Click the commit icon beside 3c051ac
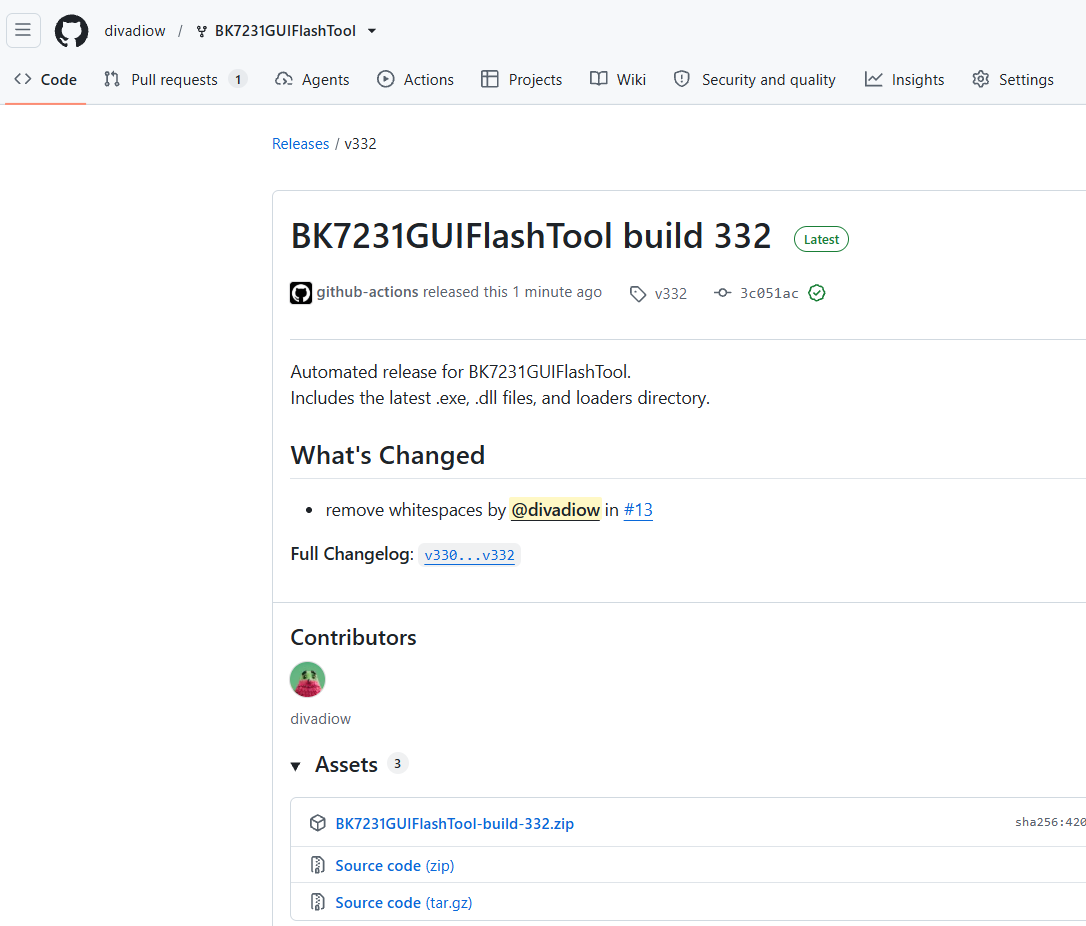The width and height of the screenshot is (1086, 926). [722, 293]
